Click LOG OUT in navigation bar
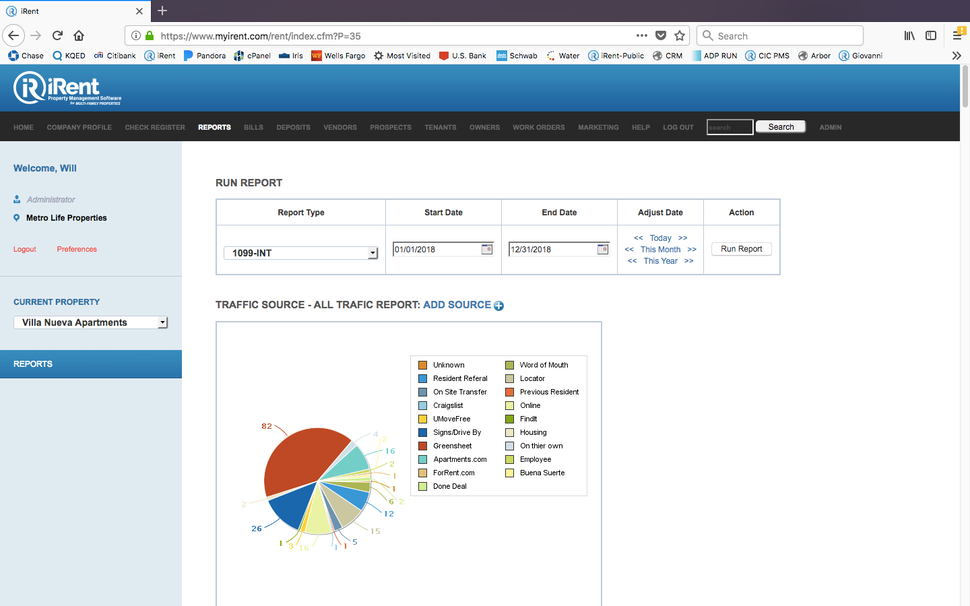Screen dimensions: 970x606 (x=678, y=127)
